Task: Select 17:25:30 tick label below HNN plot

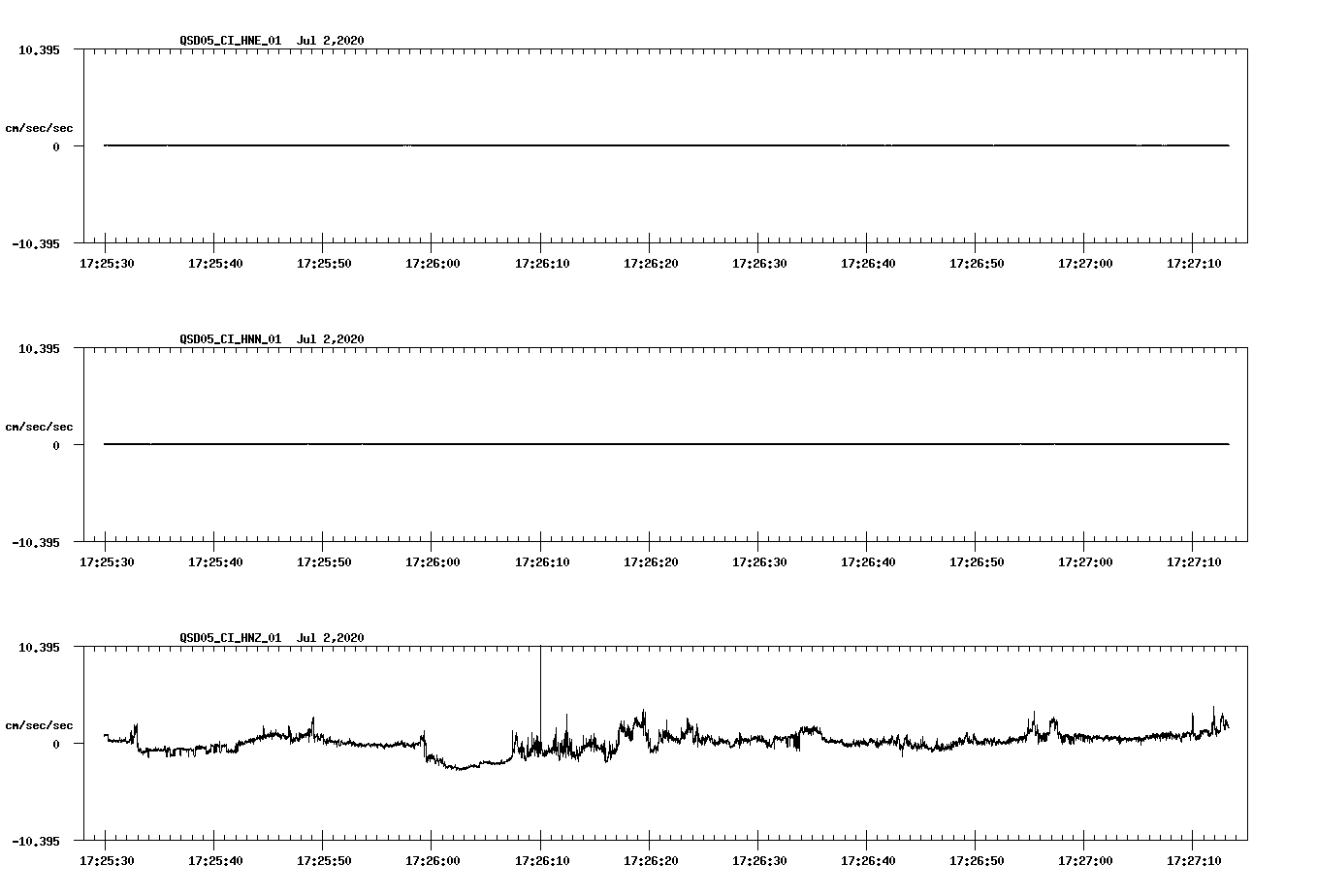Action: tap(107, 561)
